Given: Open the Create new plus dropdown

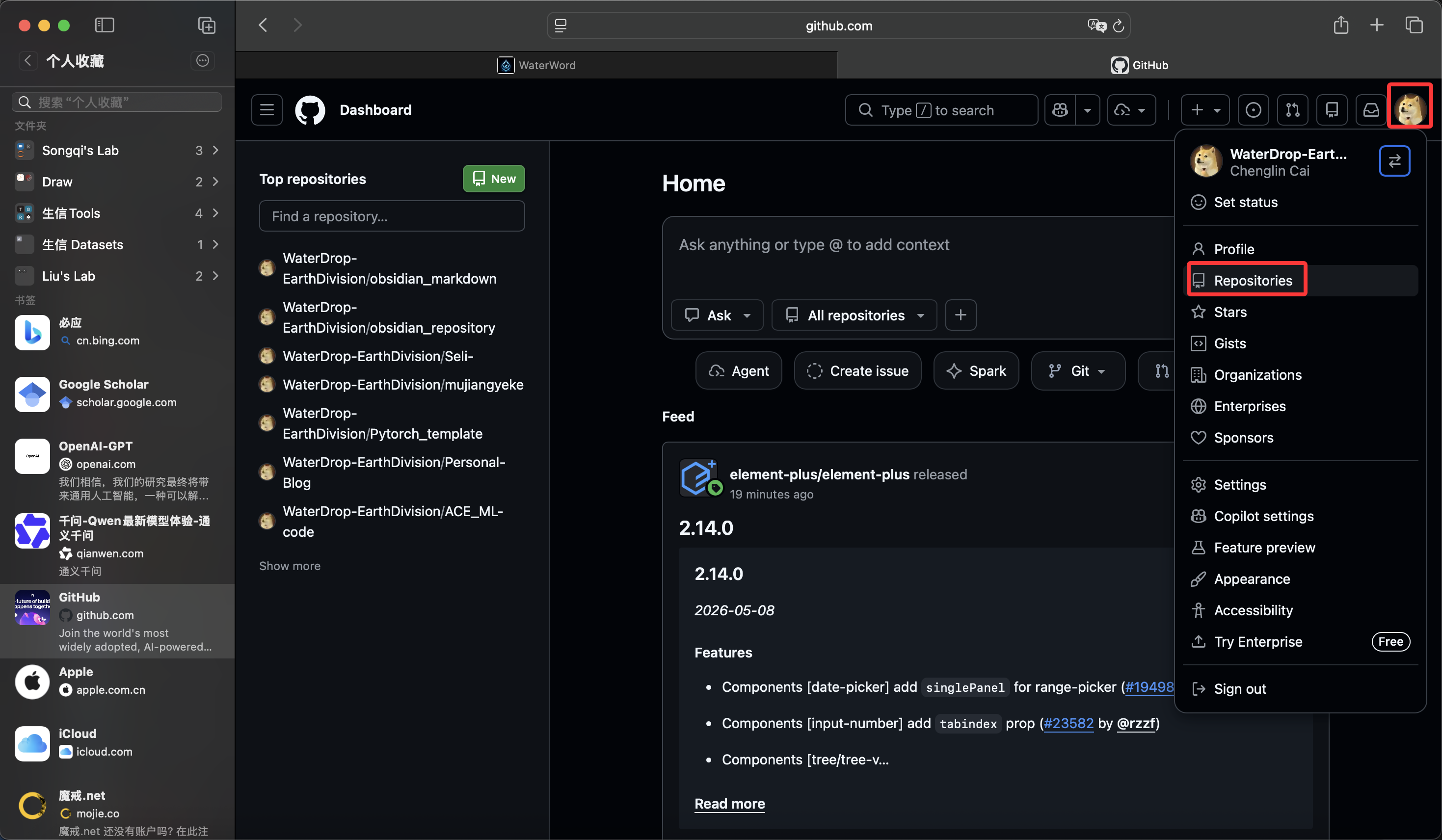Looking at the screenshot, I should (x=1205, y=110).
